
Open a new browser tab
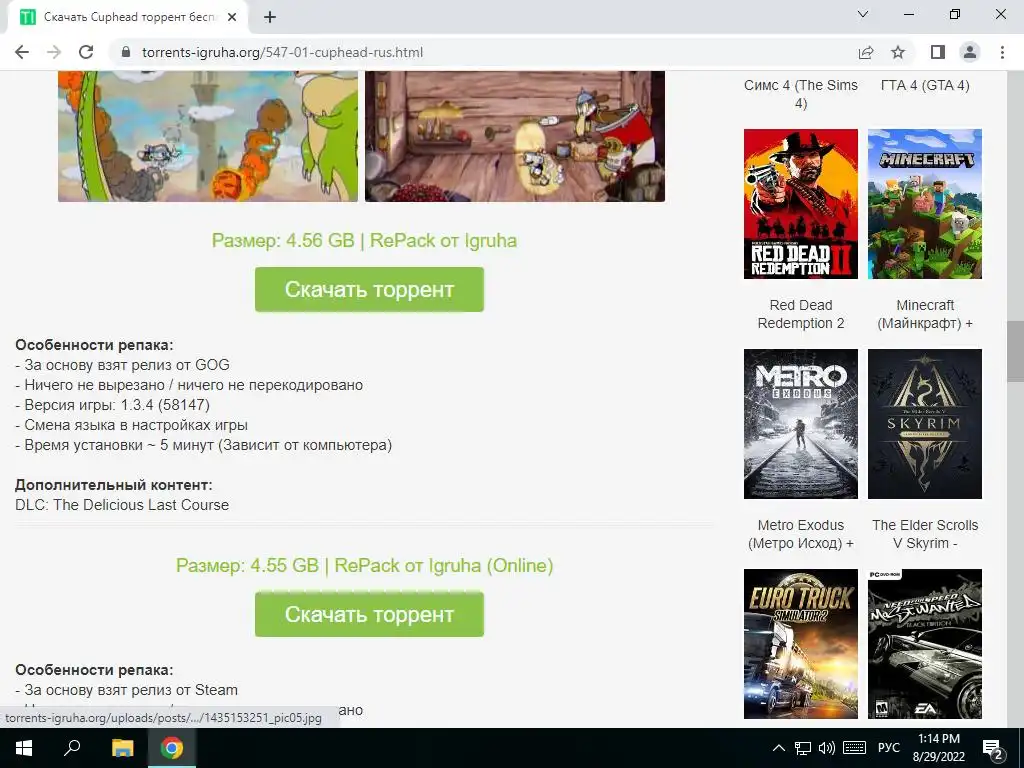[270, 18]
